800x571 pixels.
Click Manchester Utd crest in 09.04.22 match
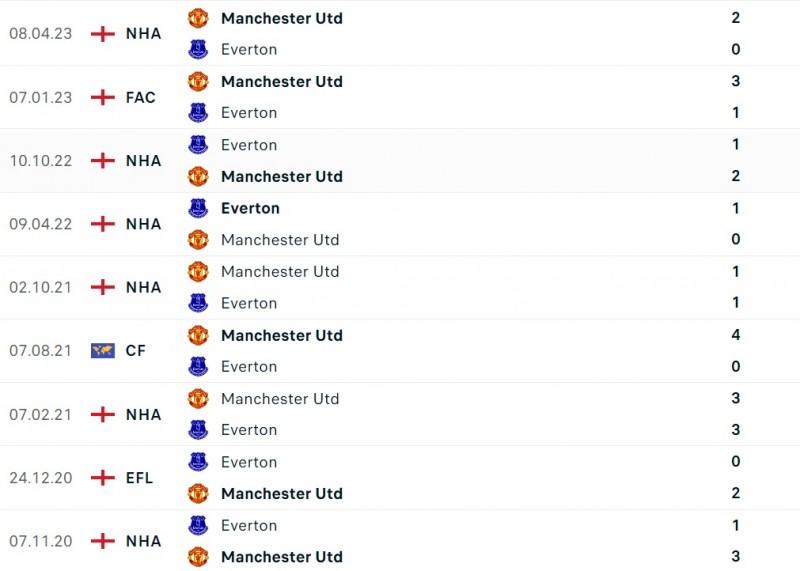(x=198, y=240)
